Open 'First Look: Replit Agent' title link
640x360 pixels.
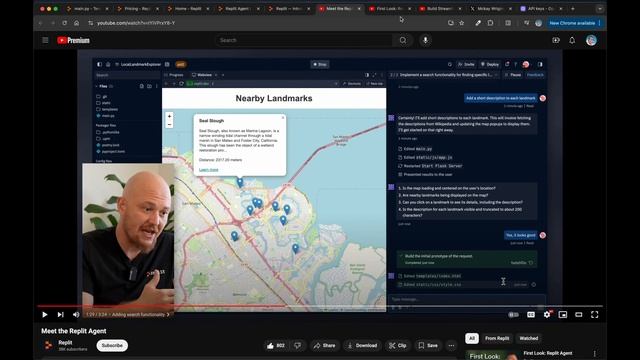[x=548, y=353]
